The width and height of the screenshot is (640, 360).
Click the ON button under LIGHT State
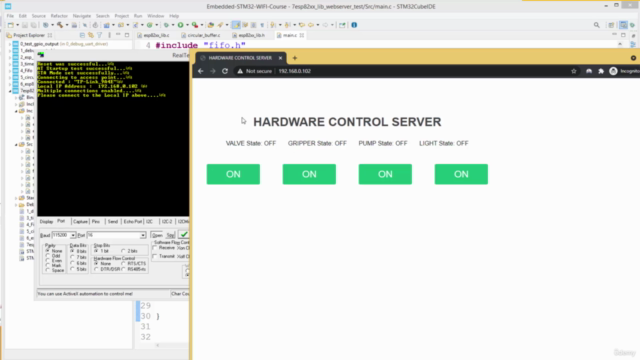(461, 174)
